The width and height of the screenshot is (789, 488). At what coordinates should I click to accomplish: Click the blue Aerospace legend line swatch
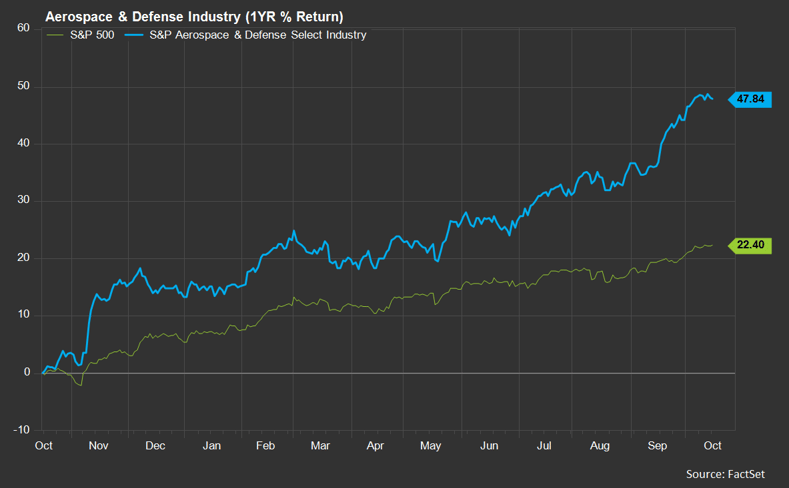pos(134,35)
